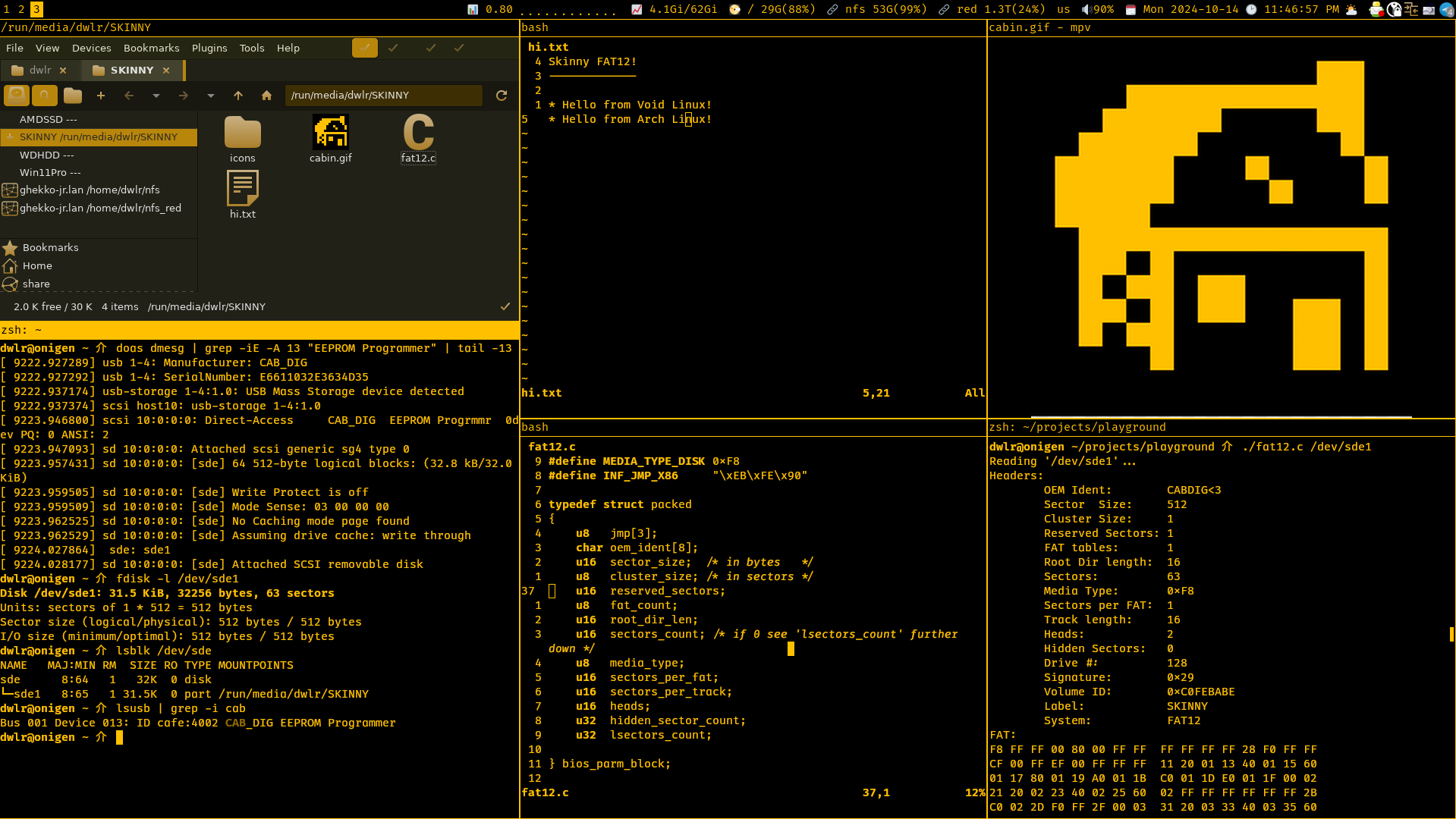Toggle panel 4 check mark
This screenshot has height=819, width=1456.
pos(459,48)
